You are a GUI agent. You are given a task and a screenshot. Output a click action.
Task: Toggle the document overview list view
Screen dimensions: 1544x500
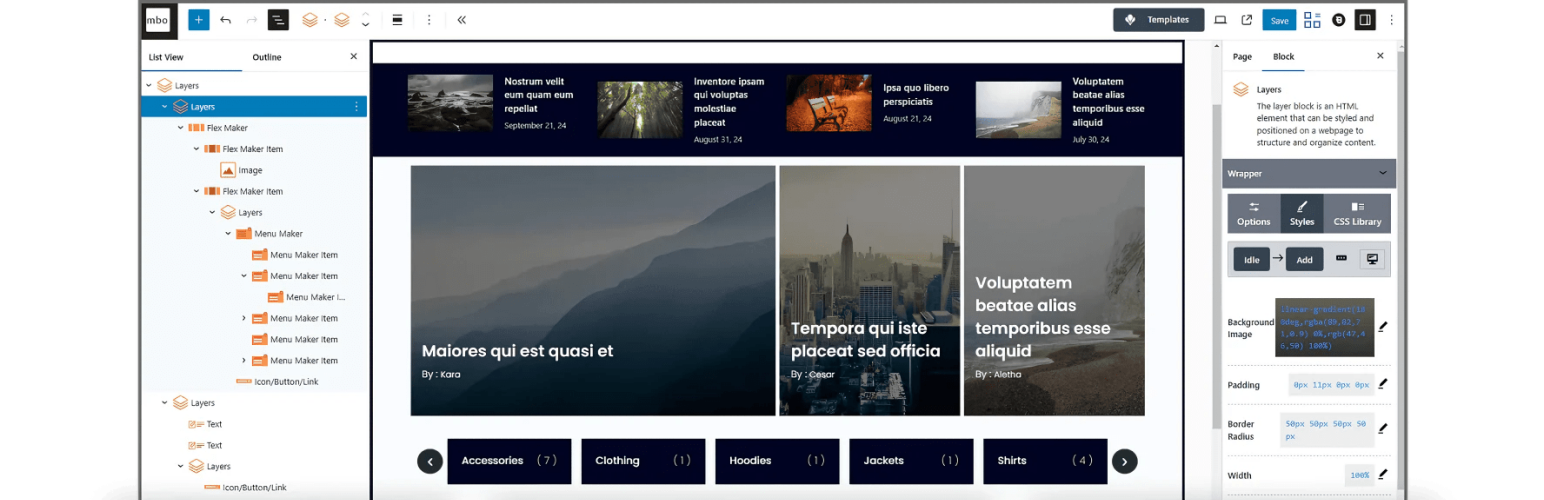pos(277,19)
